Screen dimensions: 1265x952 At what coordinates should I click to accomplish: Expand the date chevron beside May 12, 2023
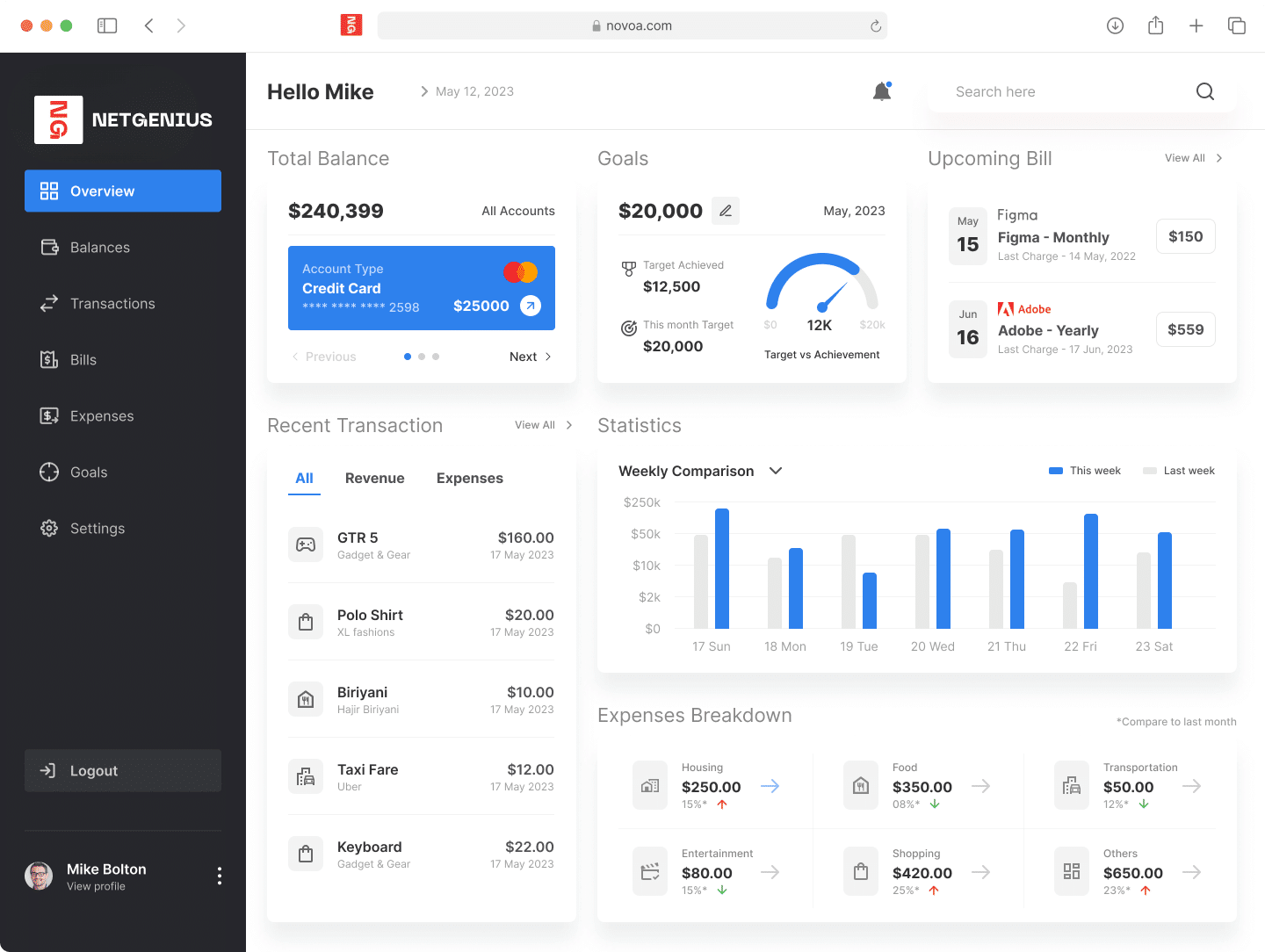(424, 91)
